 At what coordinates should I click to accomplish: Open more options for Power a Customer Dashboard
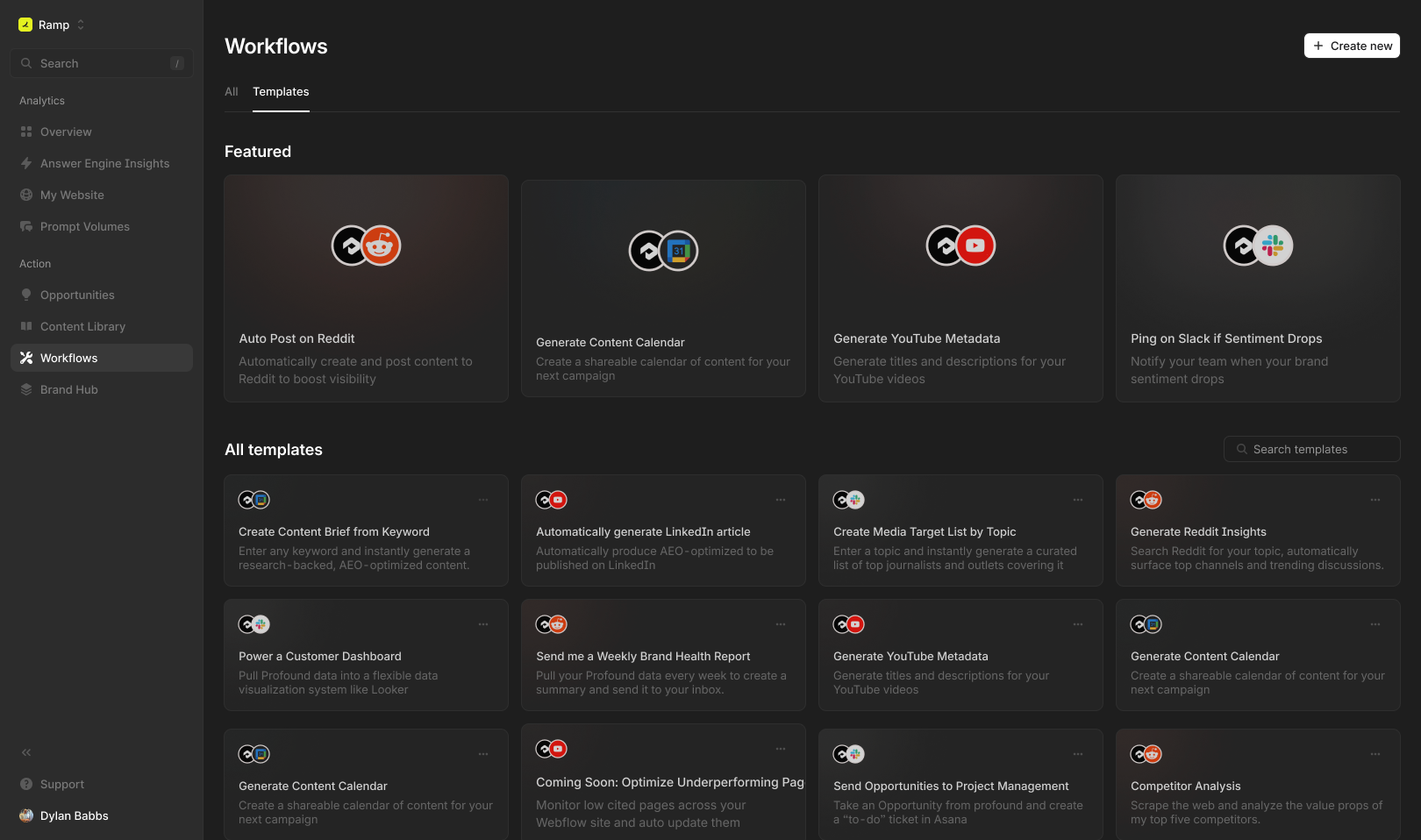click(x=483, y=624)
